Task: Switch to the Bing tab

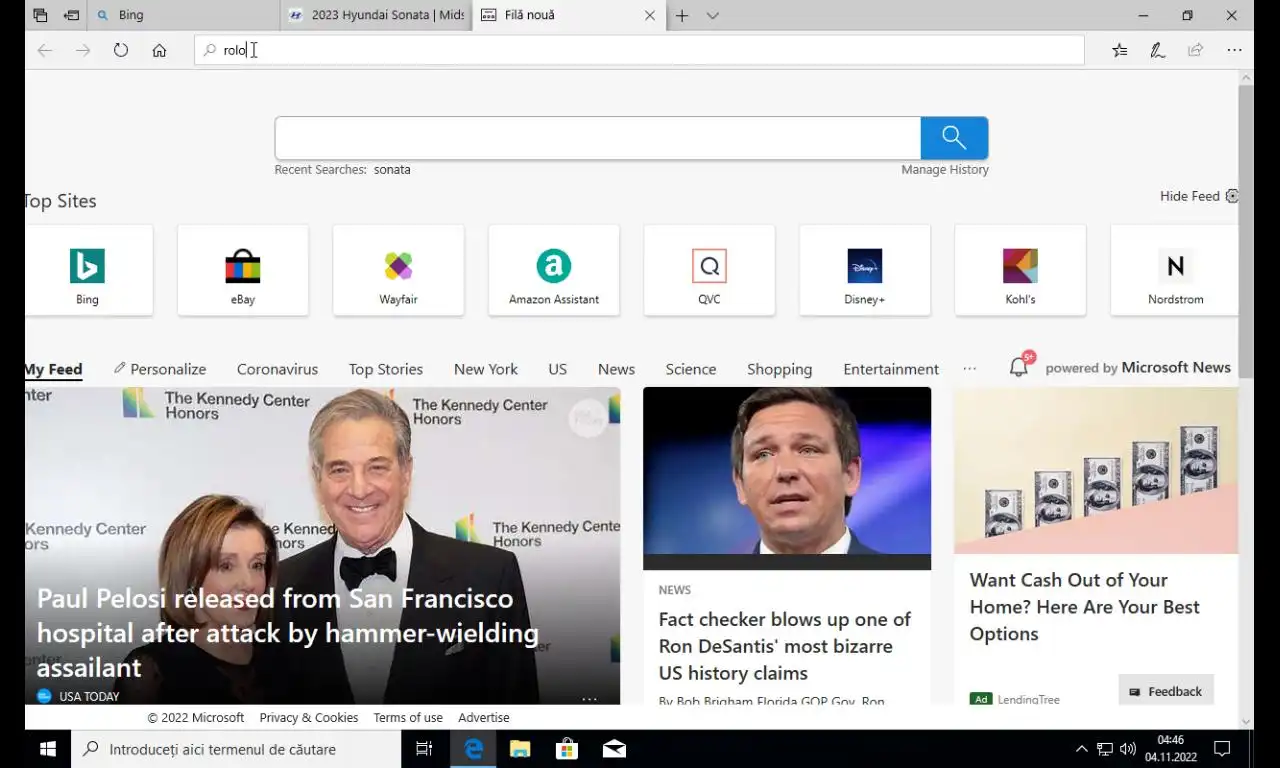Action: point(184,15)
